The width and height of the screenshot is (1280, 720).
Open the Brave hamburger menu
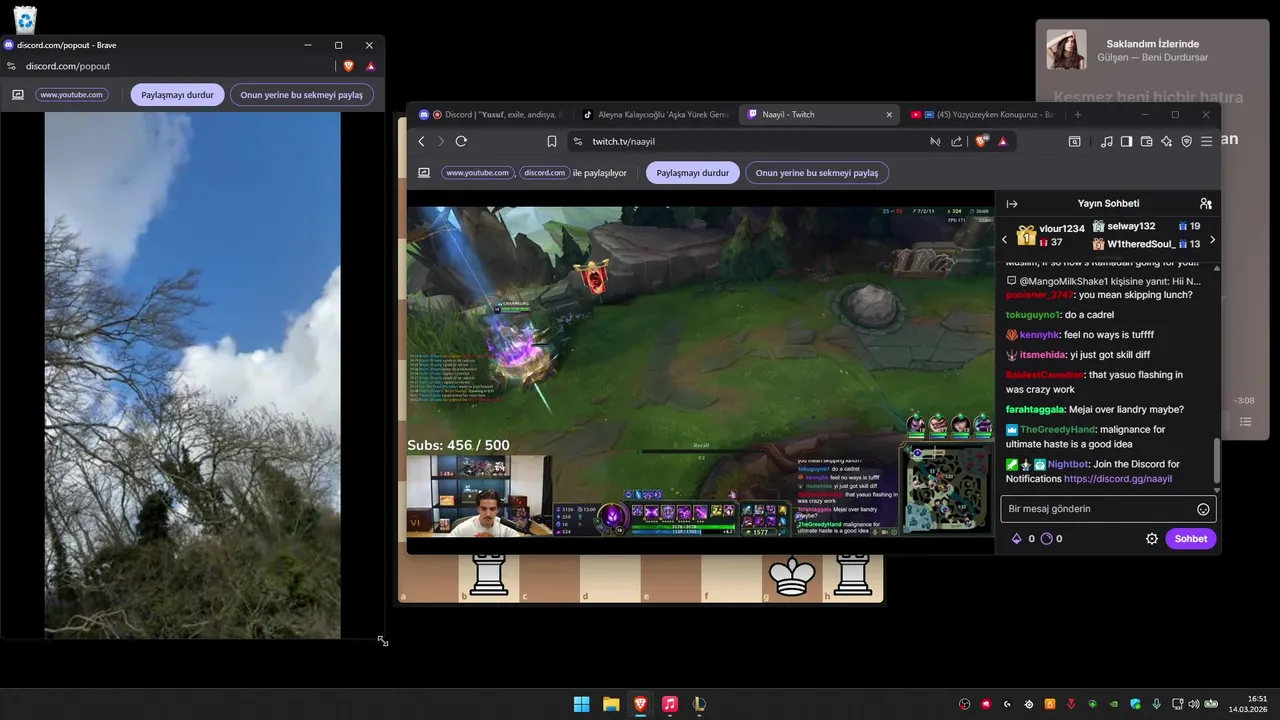[1207, 141]
